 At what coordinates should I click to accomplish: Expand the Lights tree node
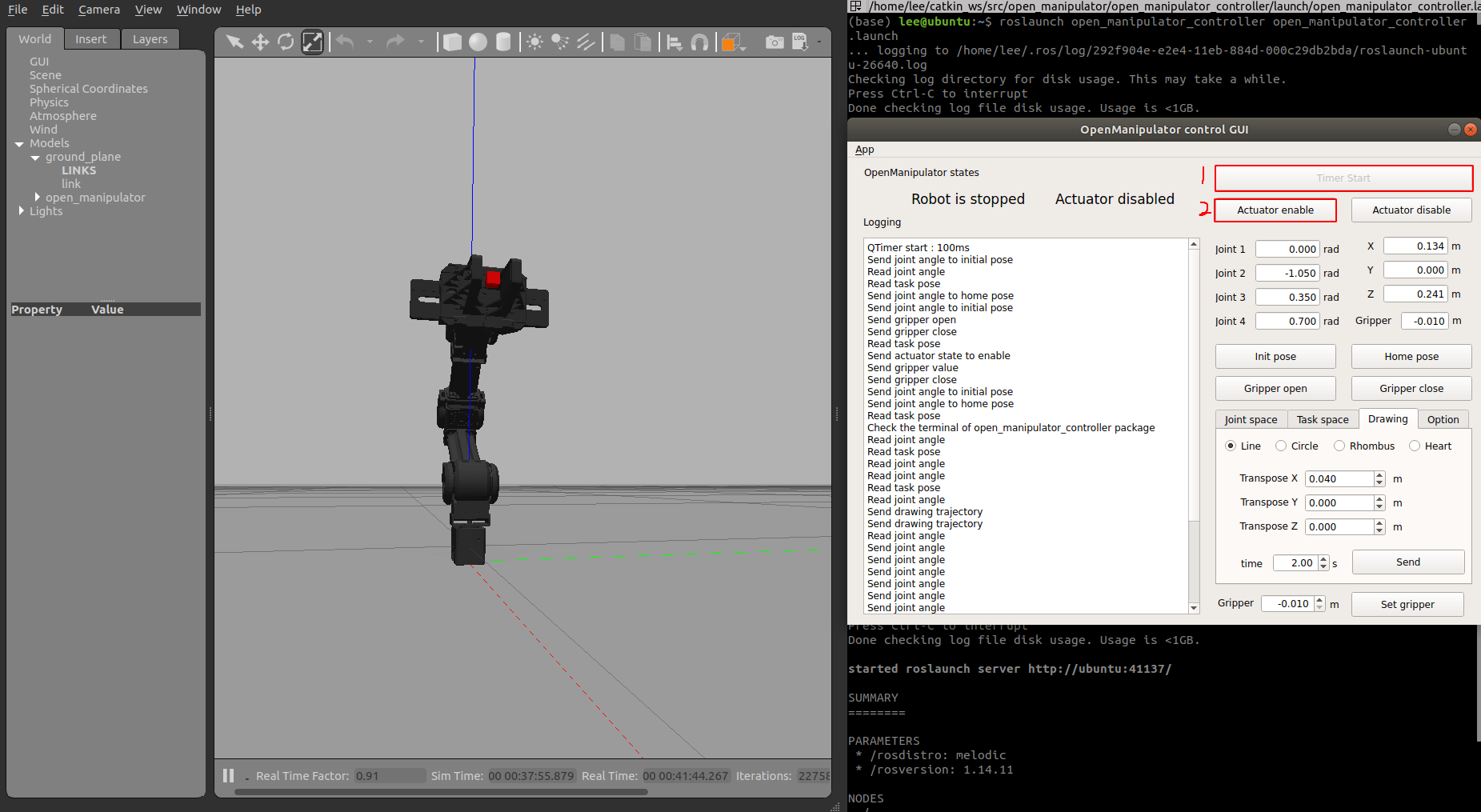pos(21,210)
